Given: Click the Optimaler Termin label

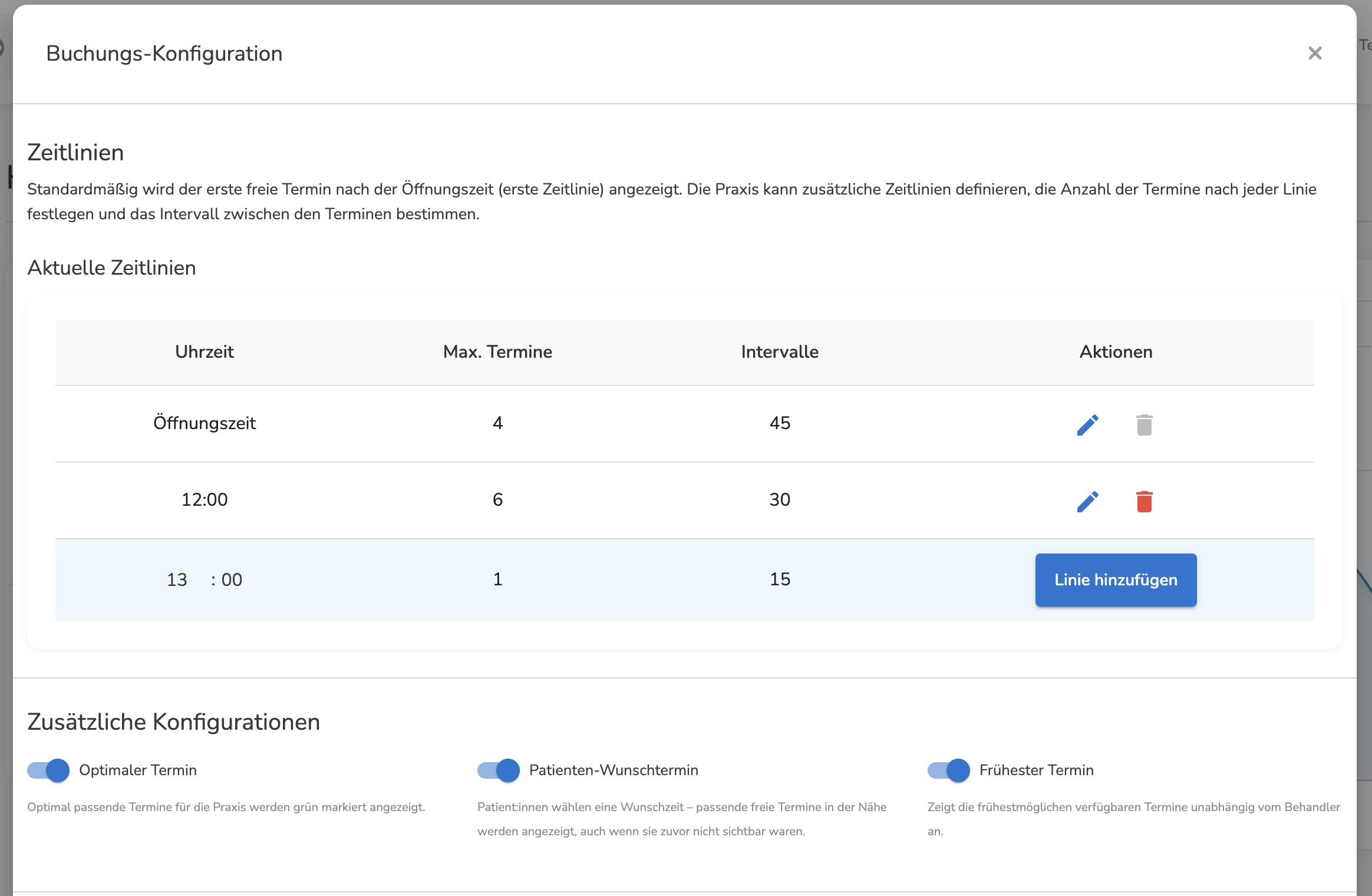Looking at the screenshot, I should (x=138, y=770).
